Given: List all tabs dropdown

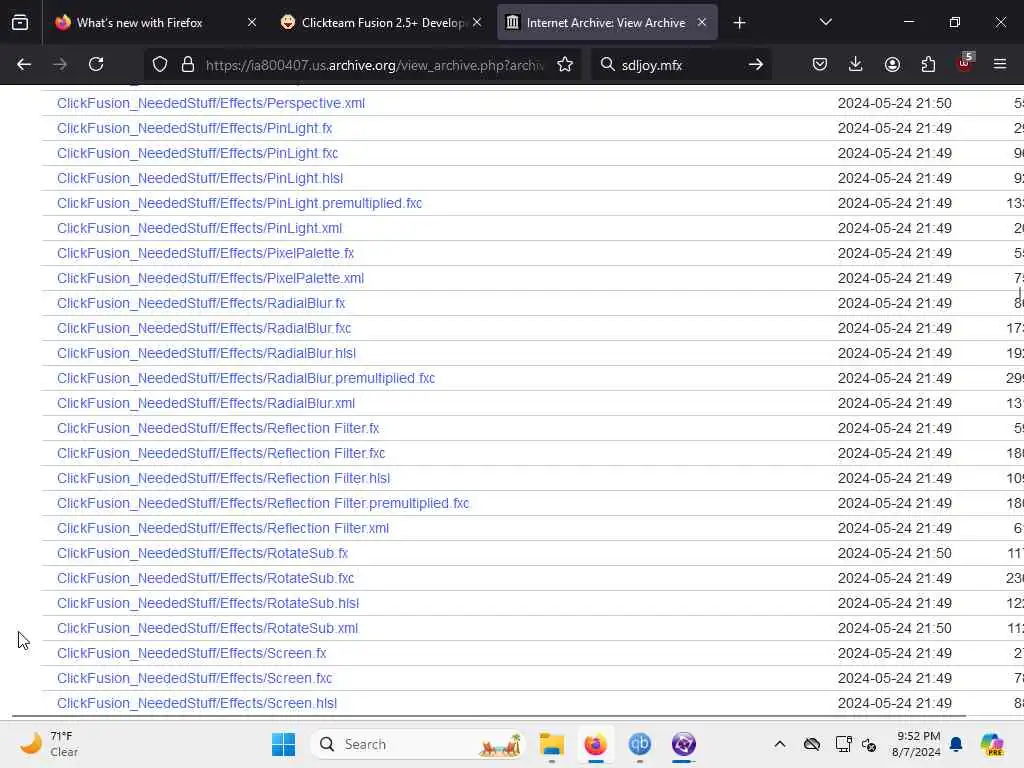Looking at the screenshot, I should point(825,22).
